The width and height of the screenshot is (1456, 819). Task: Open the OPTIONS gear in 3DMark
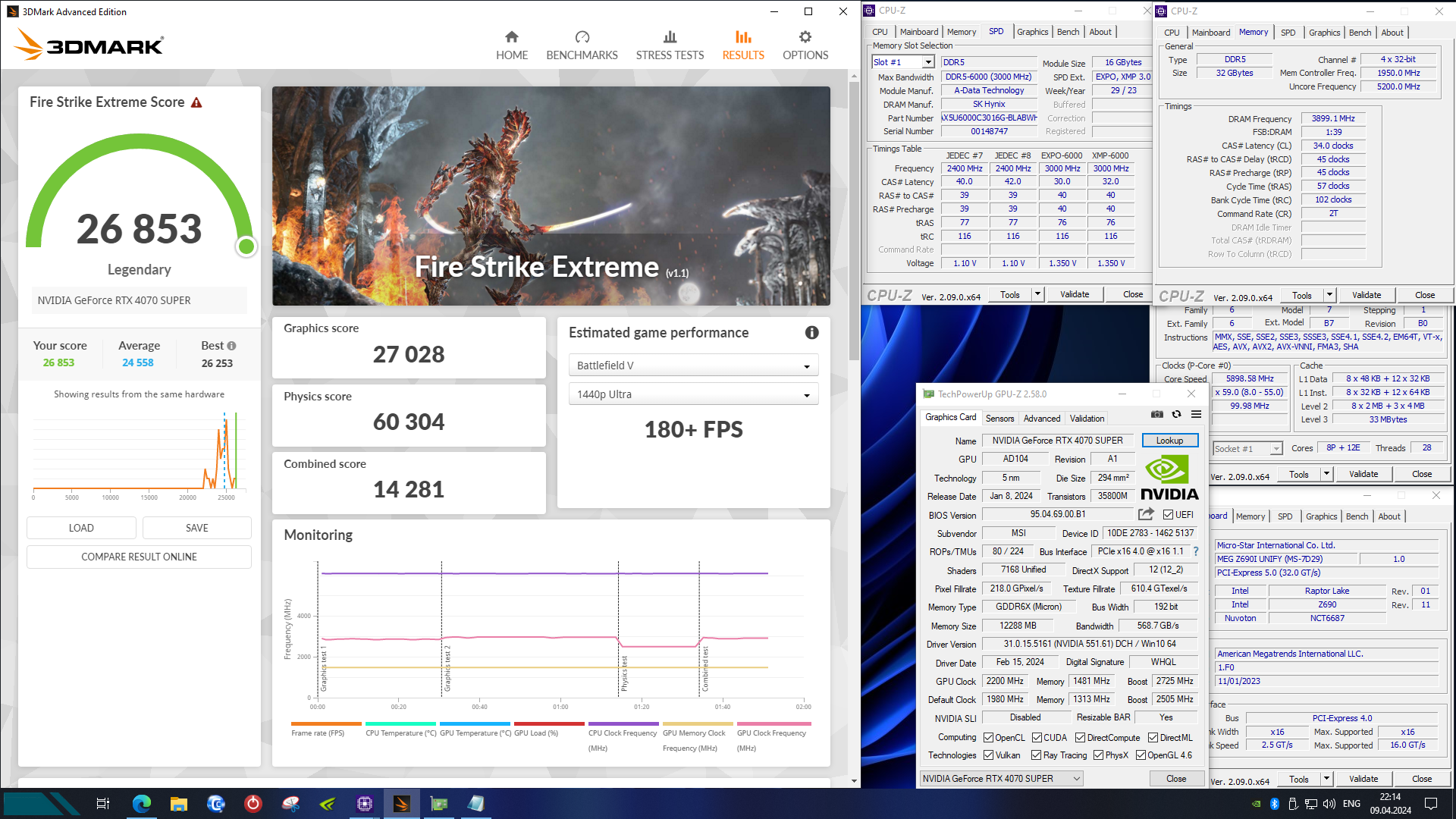coord(805,45)
